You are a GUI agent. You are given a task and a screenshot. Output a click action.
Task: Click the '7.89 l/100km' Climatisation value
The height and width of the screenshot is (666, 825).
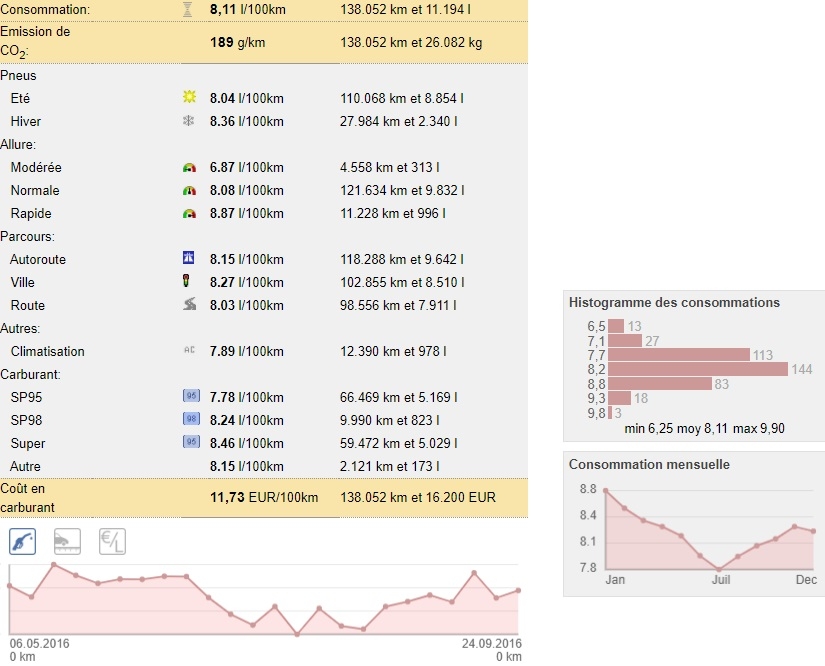[247, 351]
